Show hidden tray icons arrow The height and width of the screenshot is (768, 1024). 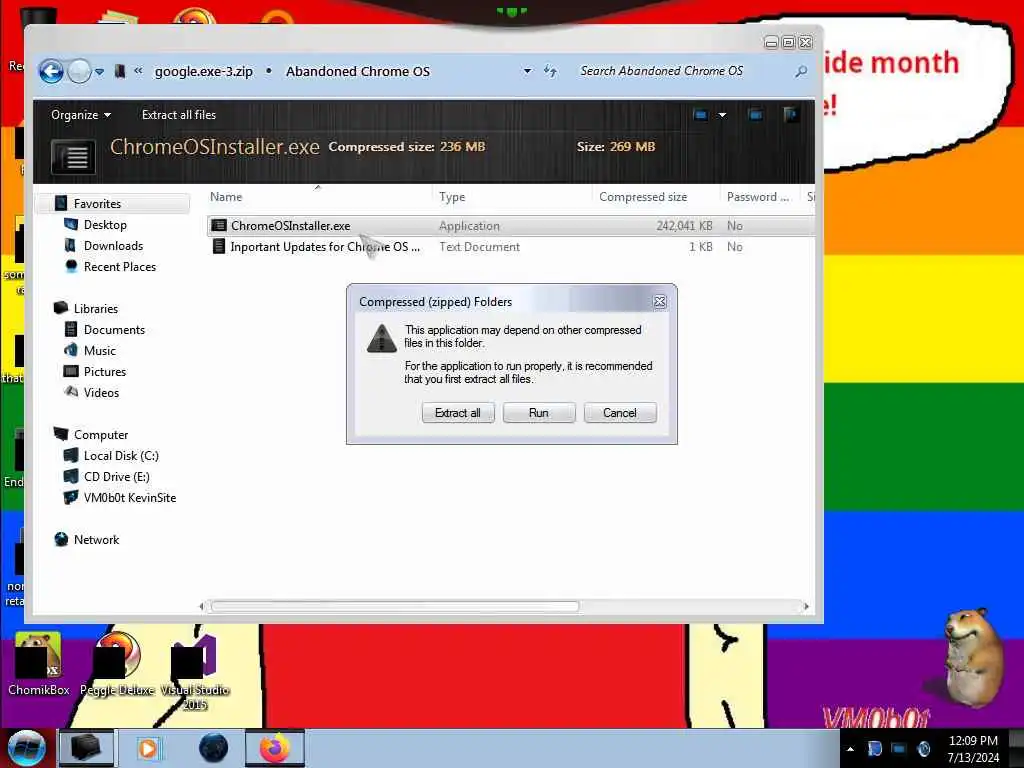tap(850, 749)
